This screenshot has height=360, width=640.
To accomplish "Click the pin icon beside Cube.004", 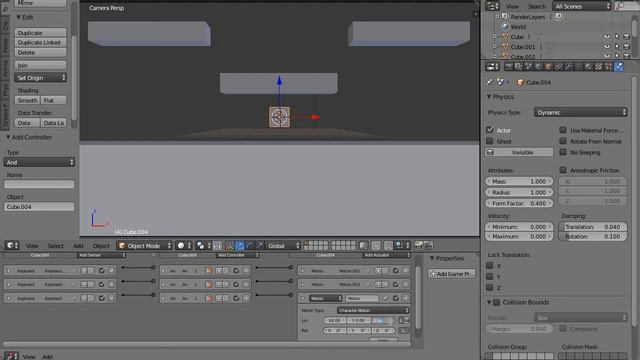I will [x=489, y=82].
